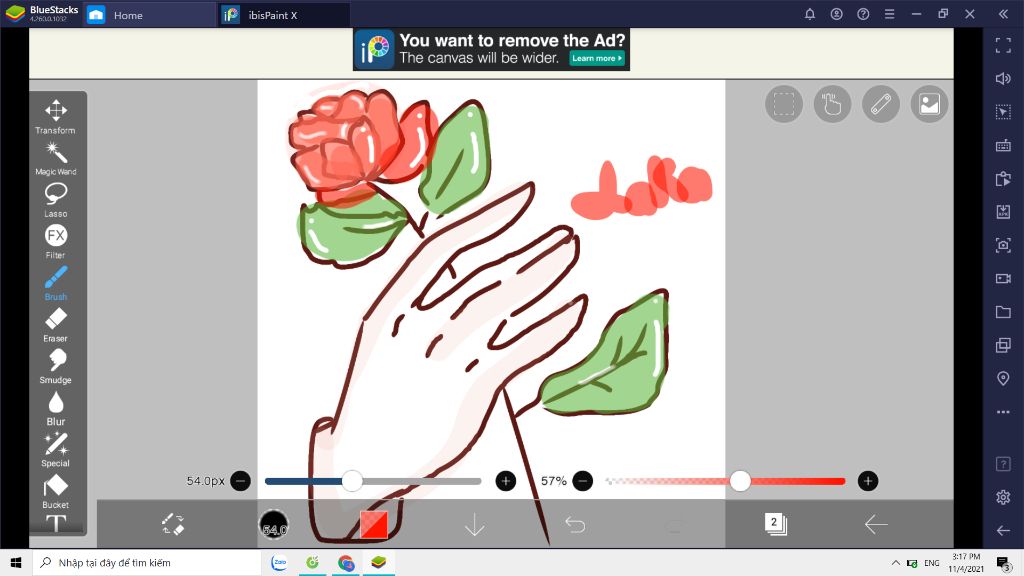This screenshot has height=576, width=1024.
Task: Open BlueStacks settings gear
Action: pos(1003,498)
